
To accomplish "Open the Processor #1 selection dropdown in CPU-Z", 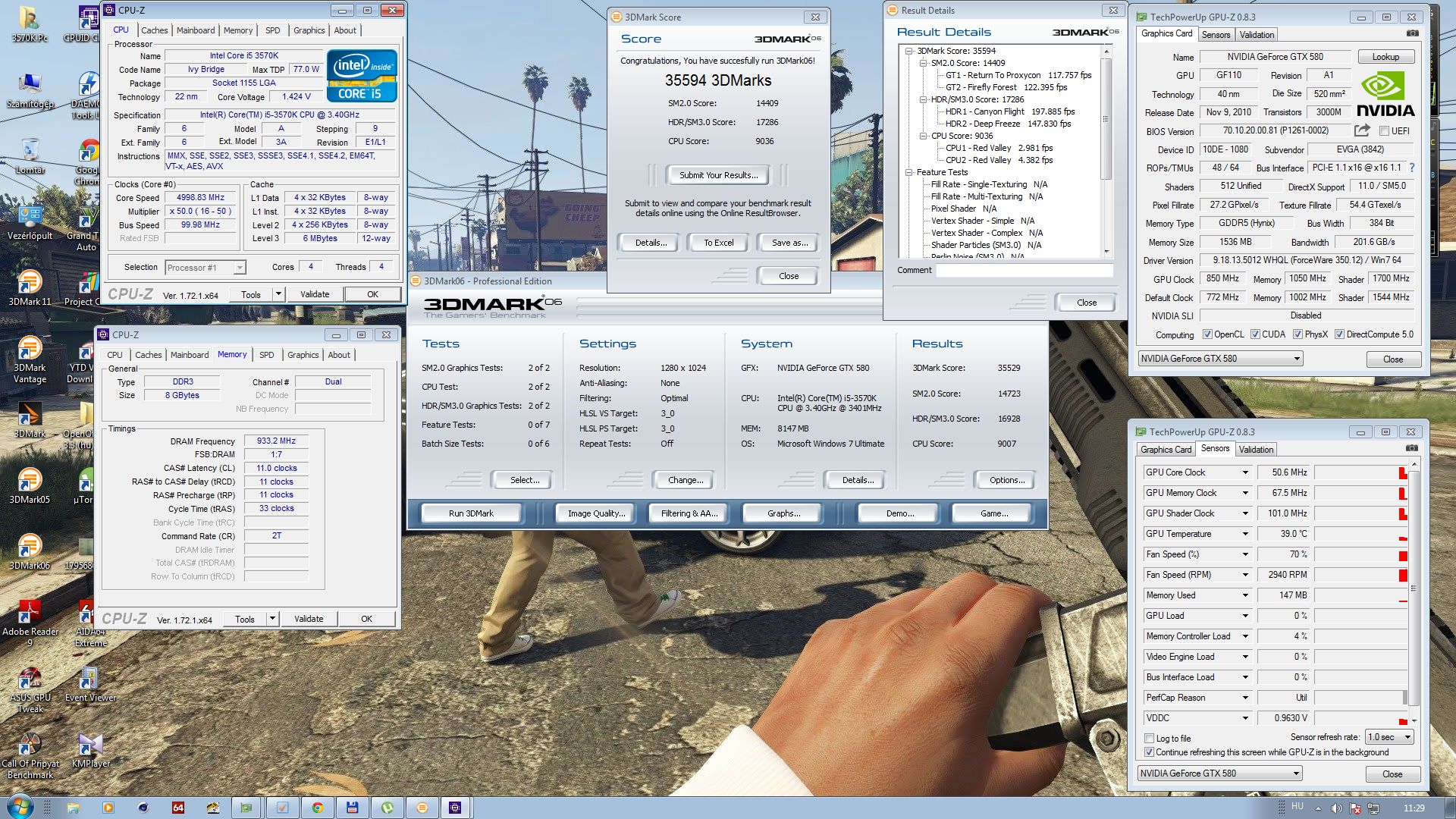I will [x=206, y=267].
